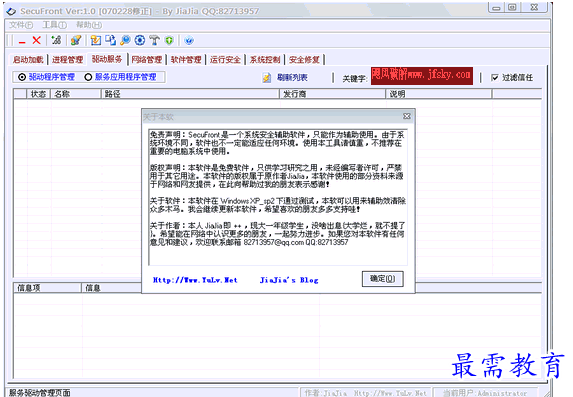This screenshot has height=397, width=573.
Task: Minimize the SecuFront main window
Action: (496, 8)
